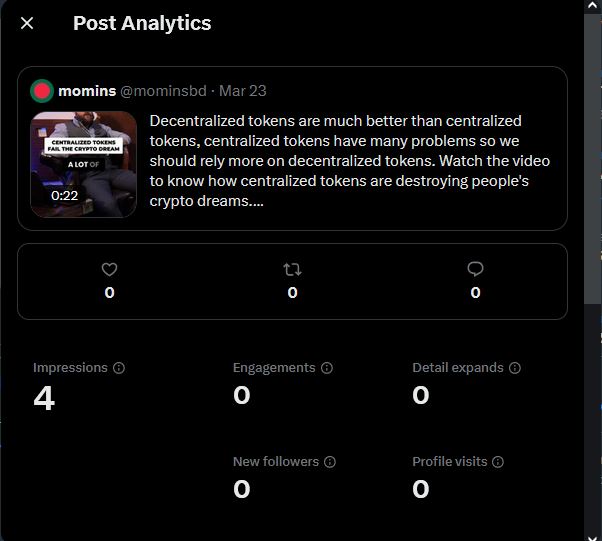This screenshot has height=541, width=602.
Task: Click the scrollbar up arrow
Action: 593,6
